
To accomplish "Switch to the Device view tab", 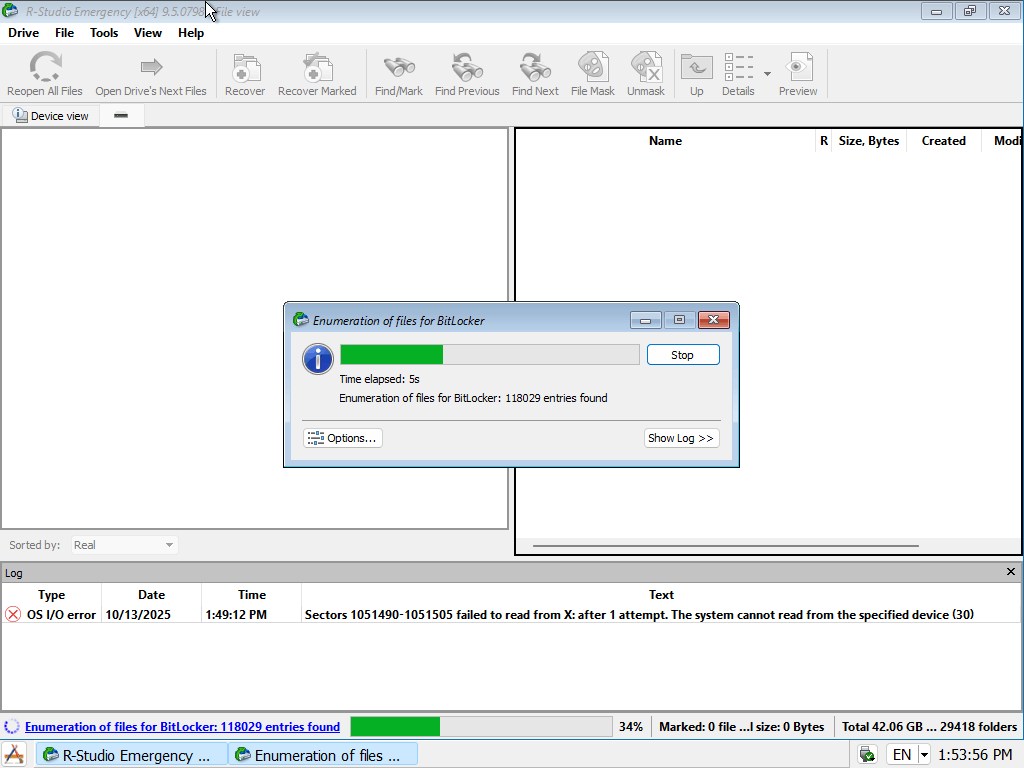I will tap(51, 116).
